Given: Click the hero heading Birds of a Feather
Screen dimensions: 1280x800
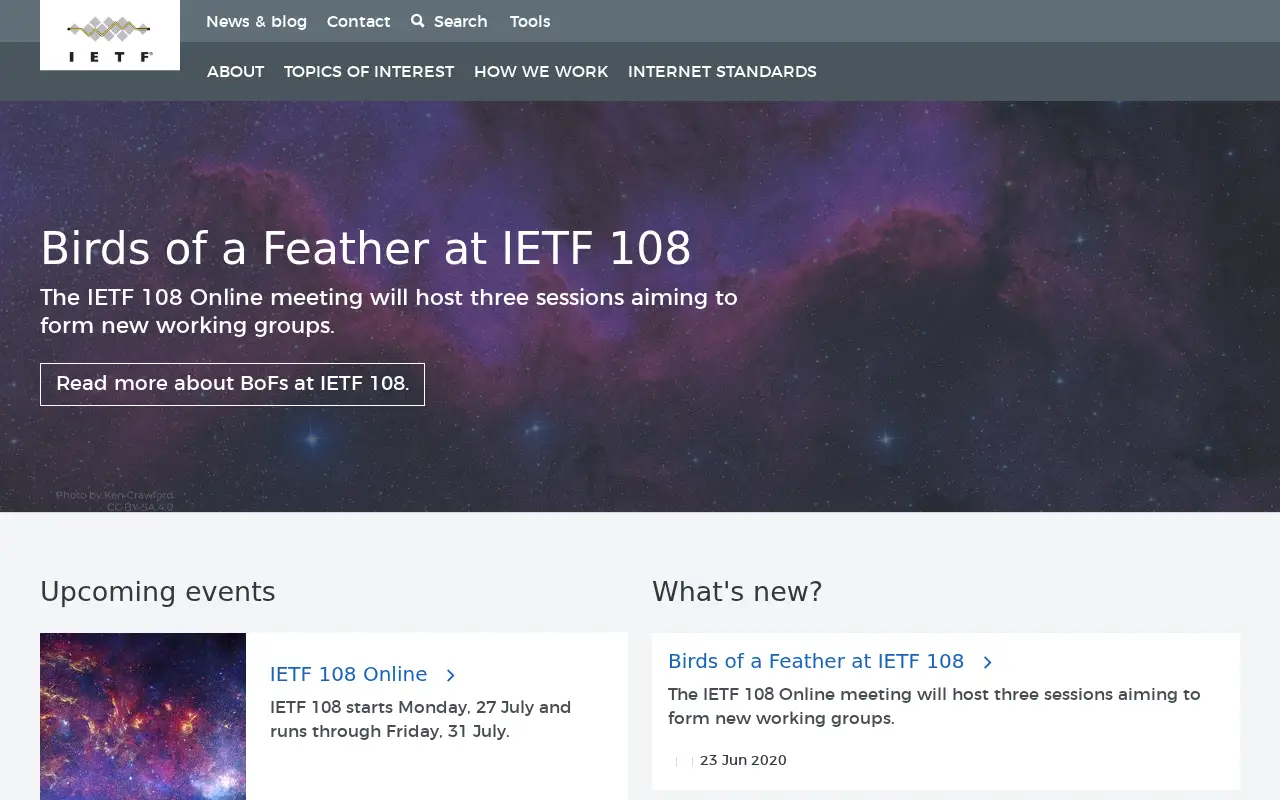Looking at the screenshot, I should (x=365, y=248).
